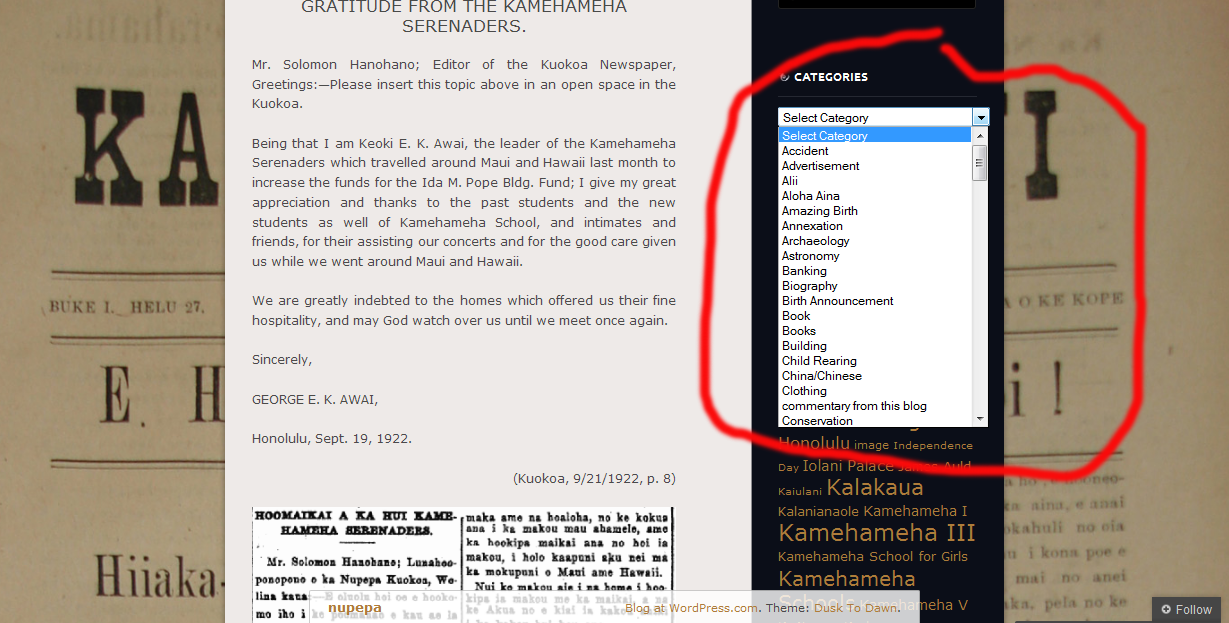This screenshot has width=1229, height=623.
Task: Pick 'Aloha Aina' in the category list
Action: click(811, 196)
